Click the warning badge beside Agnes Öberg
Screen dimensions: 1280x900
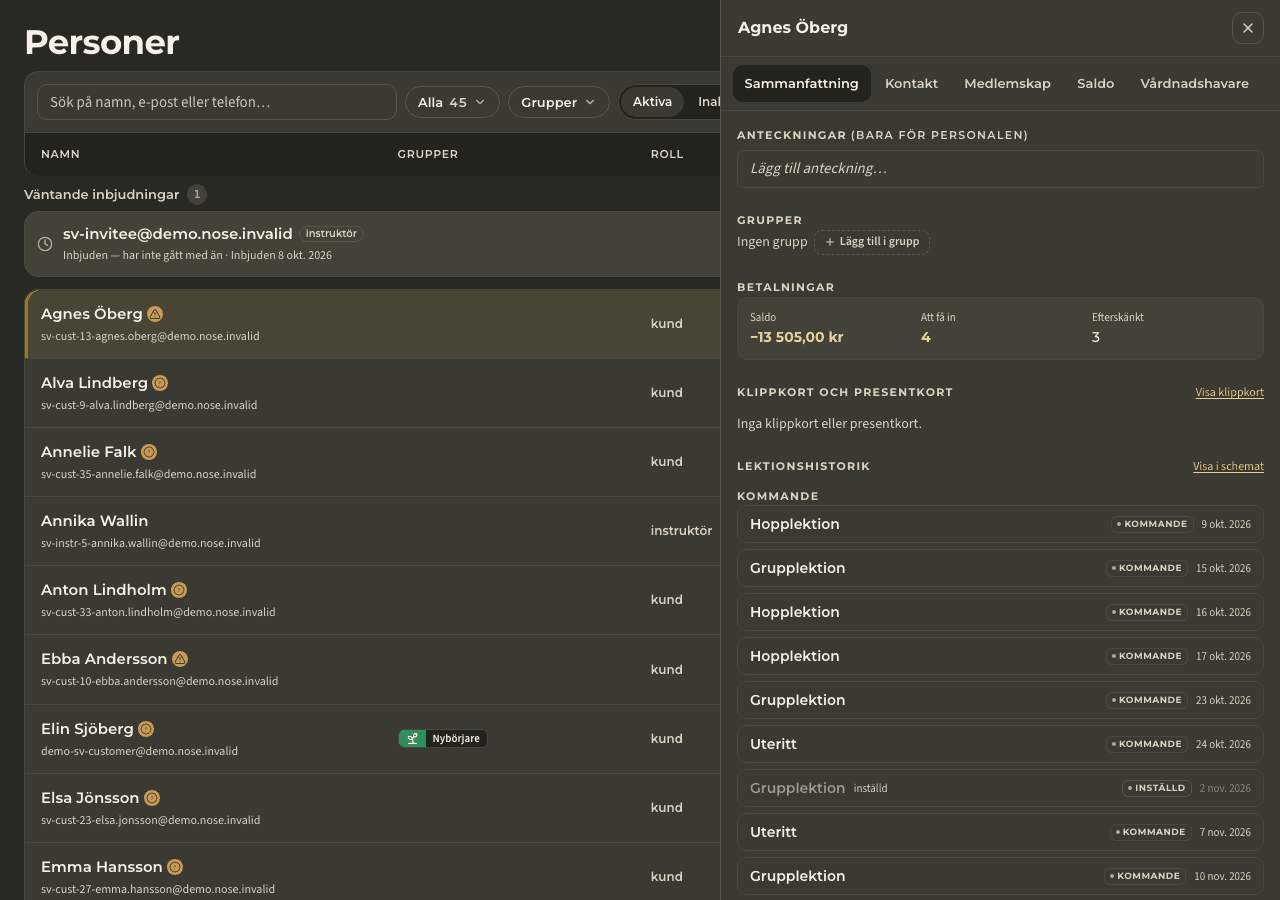point(155,314)
